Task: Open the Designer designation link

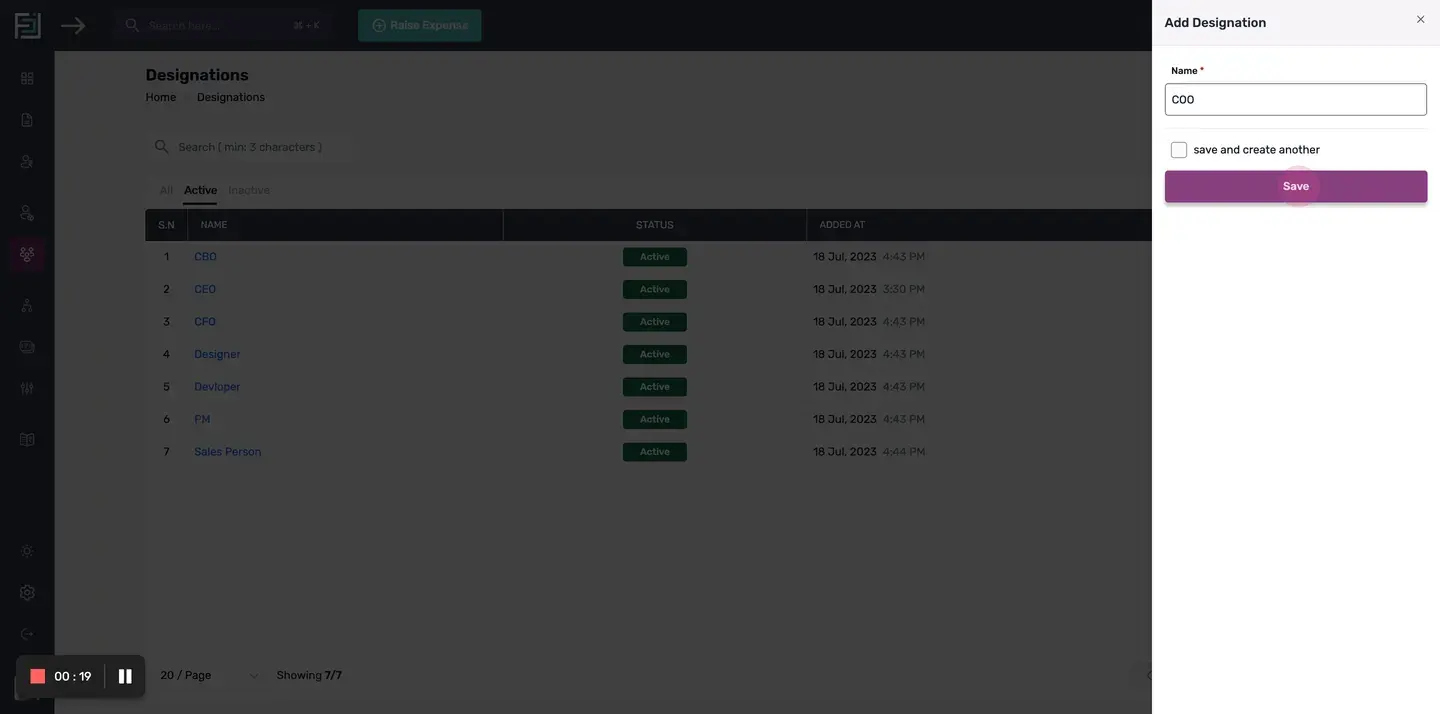Action: [217, 355]
